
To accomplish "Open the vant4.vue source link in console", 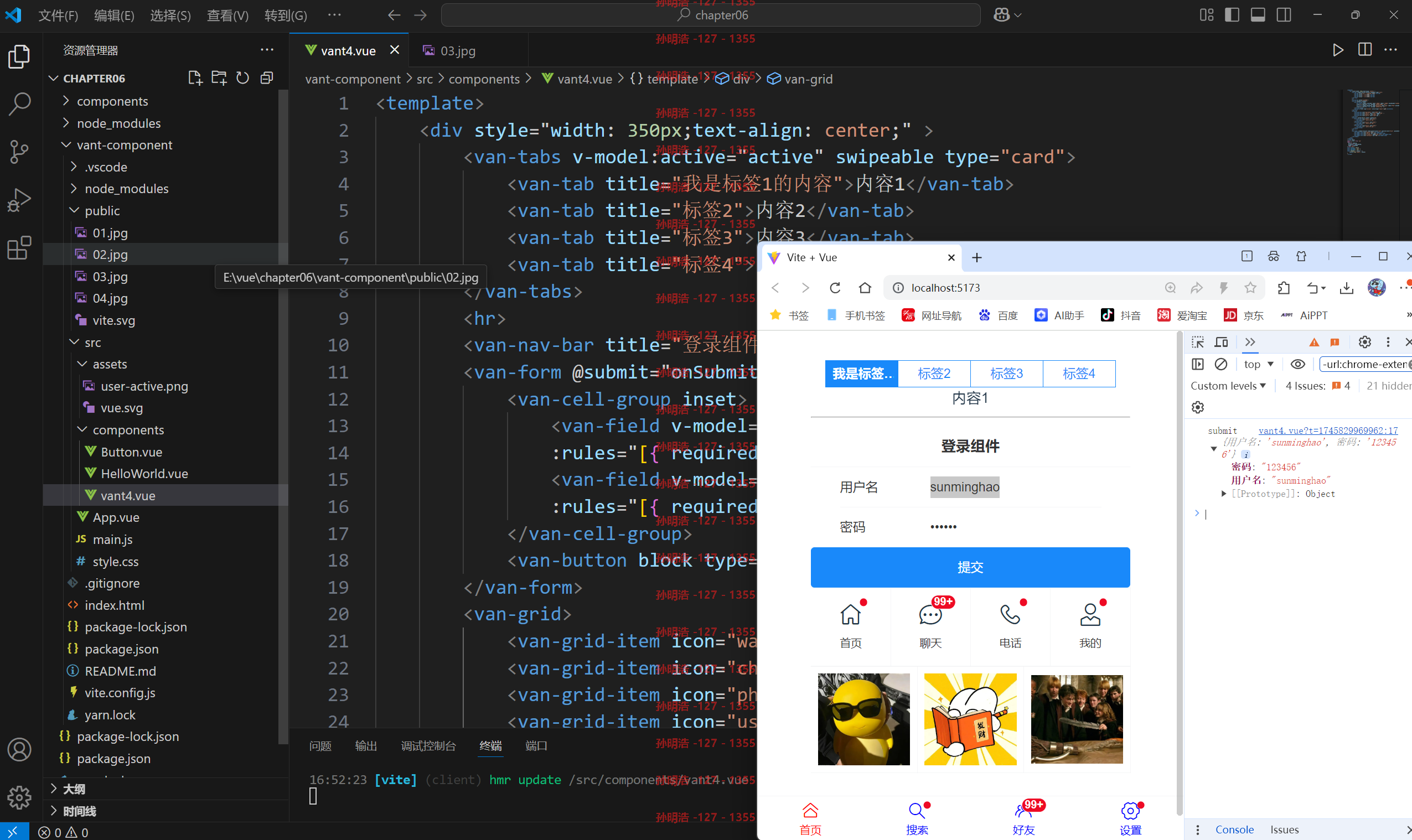I will click(1328, 431).
